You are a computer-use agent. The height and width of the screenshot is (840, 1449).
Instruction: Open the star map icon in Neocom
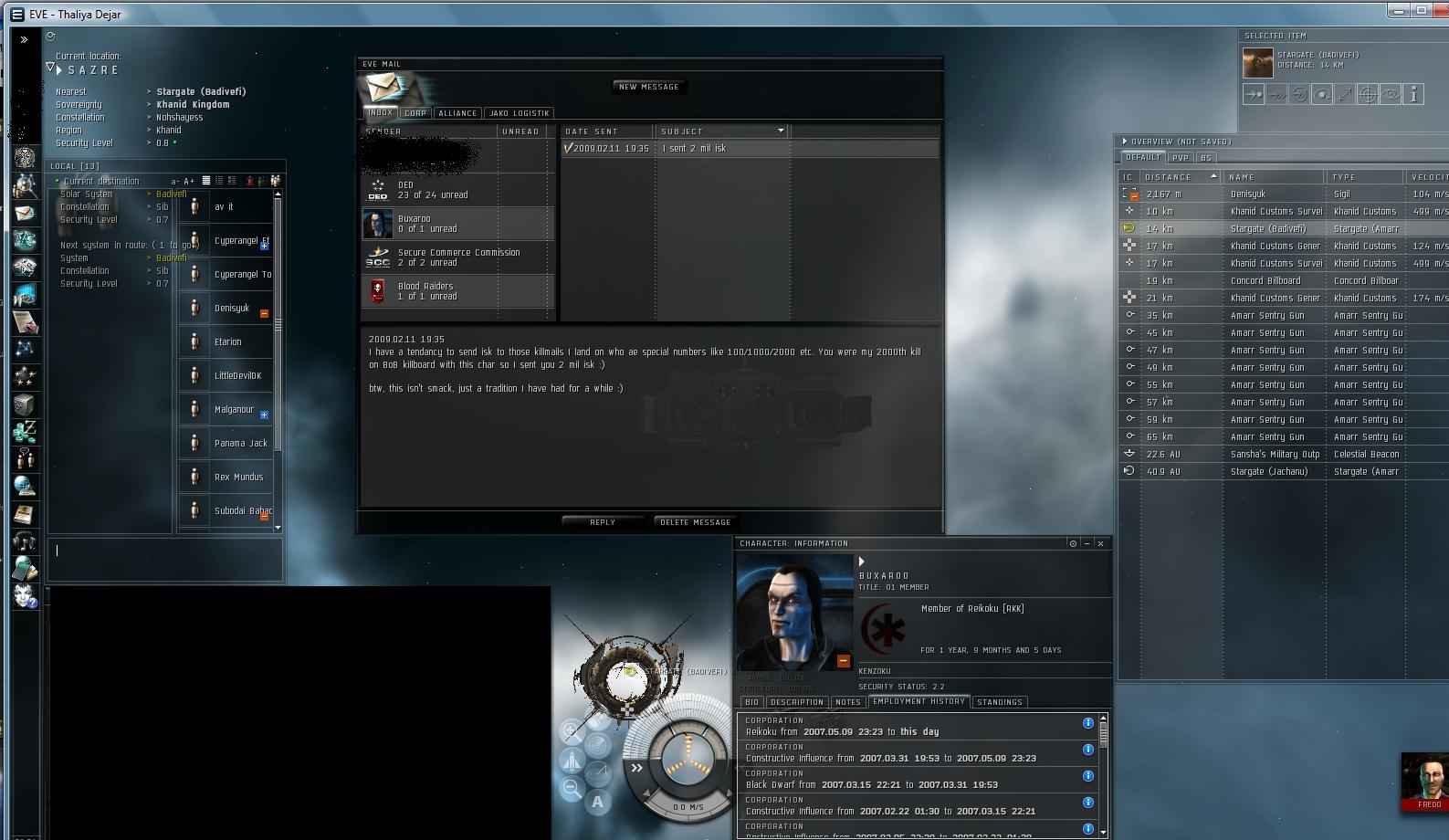[25, 349]
